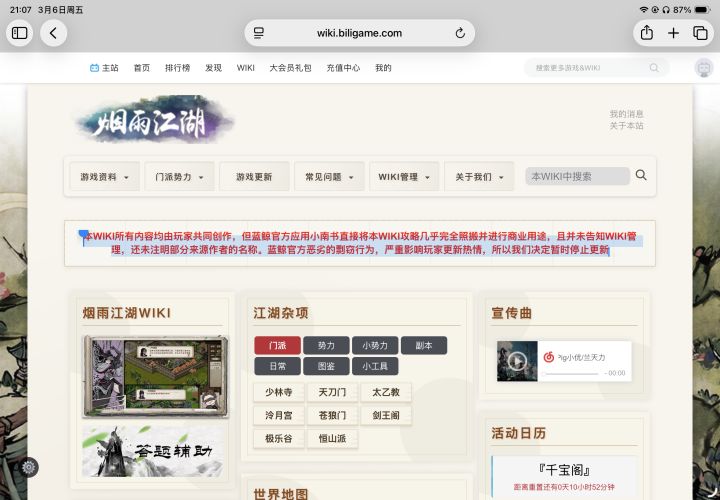This screenshot has width=720, height=500.
Task: Open 首页 in top navigation
Action: pyautogui.click(x=141, y=68)
